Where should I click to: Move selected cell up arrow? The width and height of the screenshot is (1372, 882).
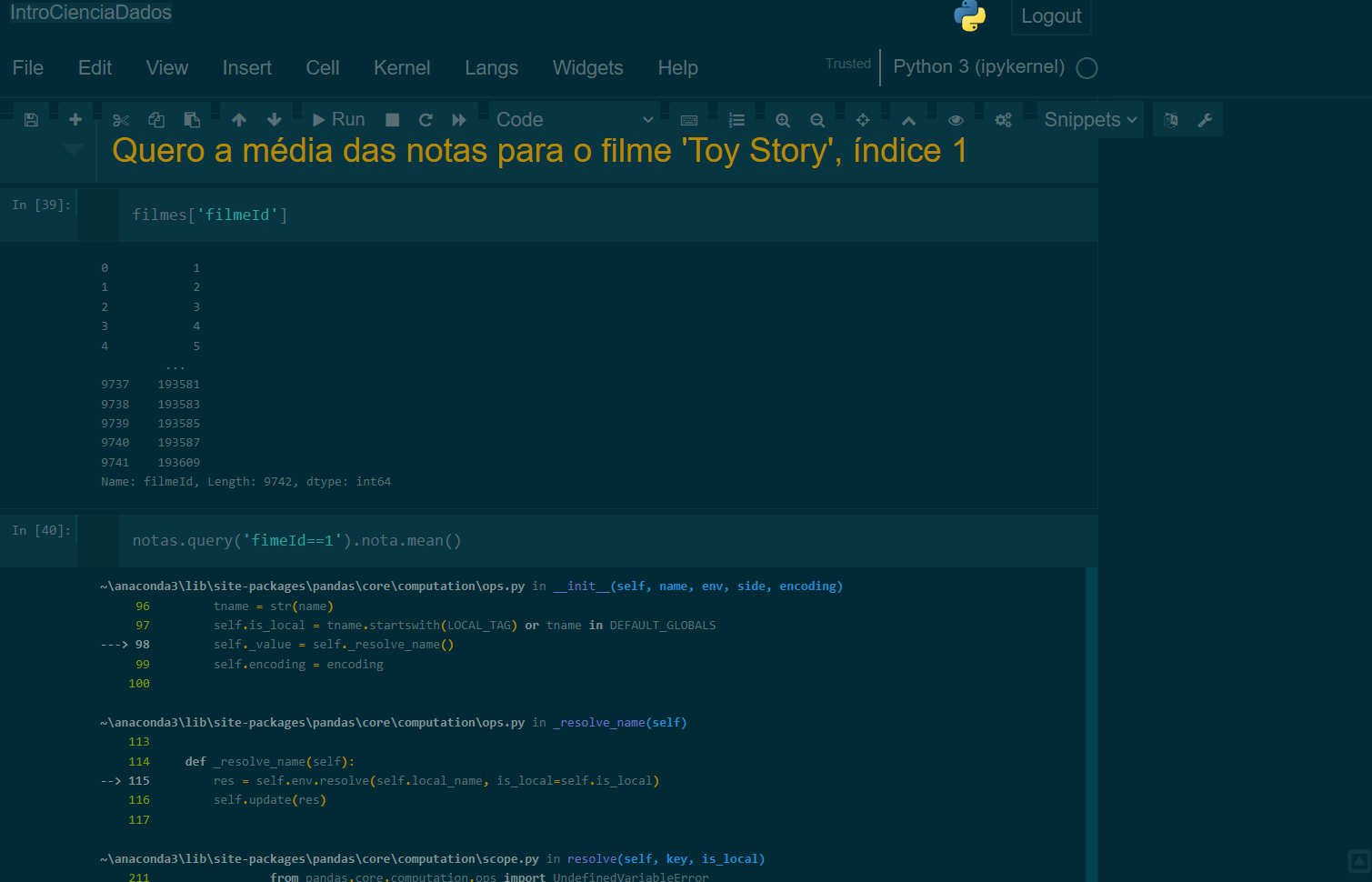(239, 120)
